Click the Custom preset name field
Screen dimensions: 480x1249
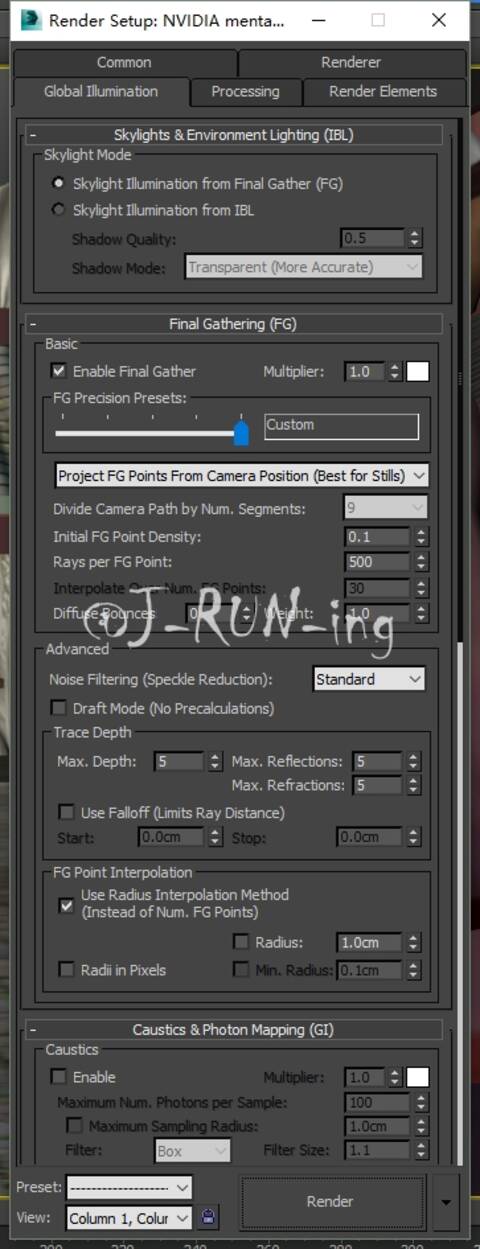(x=341, y=426)
